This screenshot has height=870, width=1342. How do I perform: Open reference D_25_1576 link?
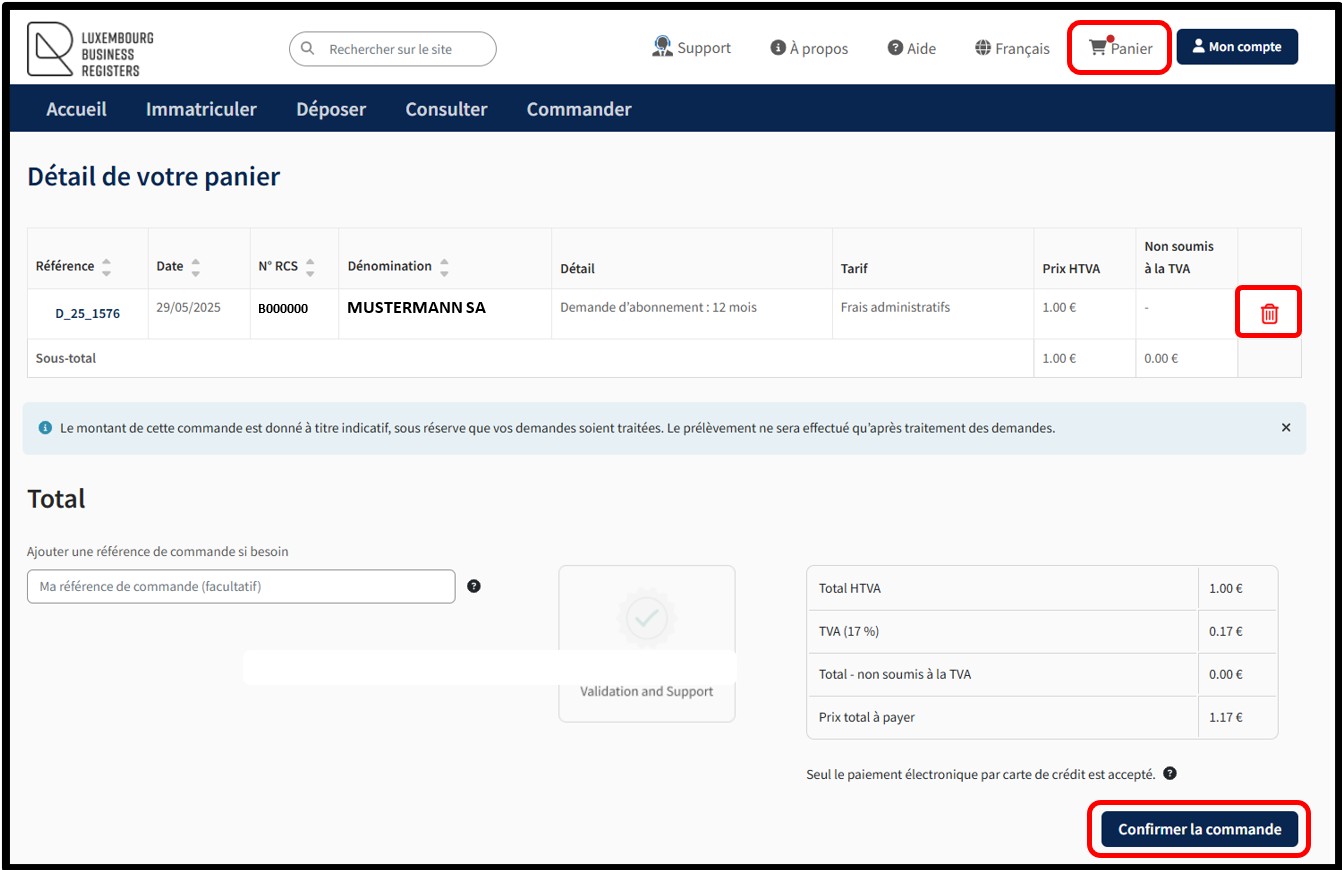click(x=87, y=313)
